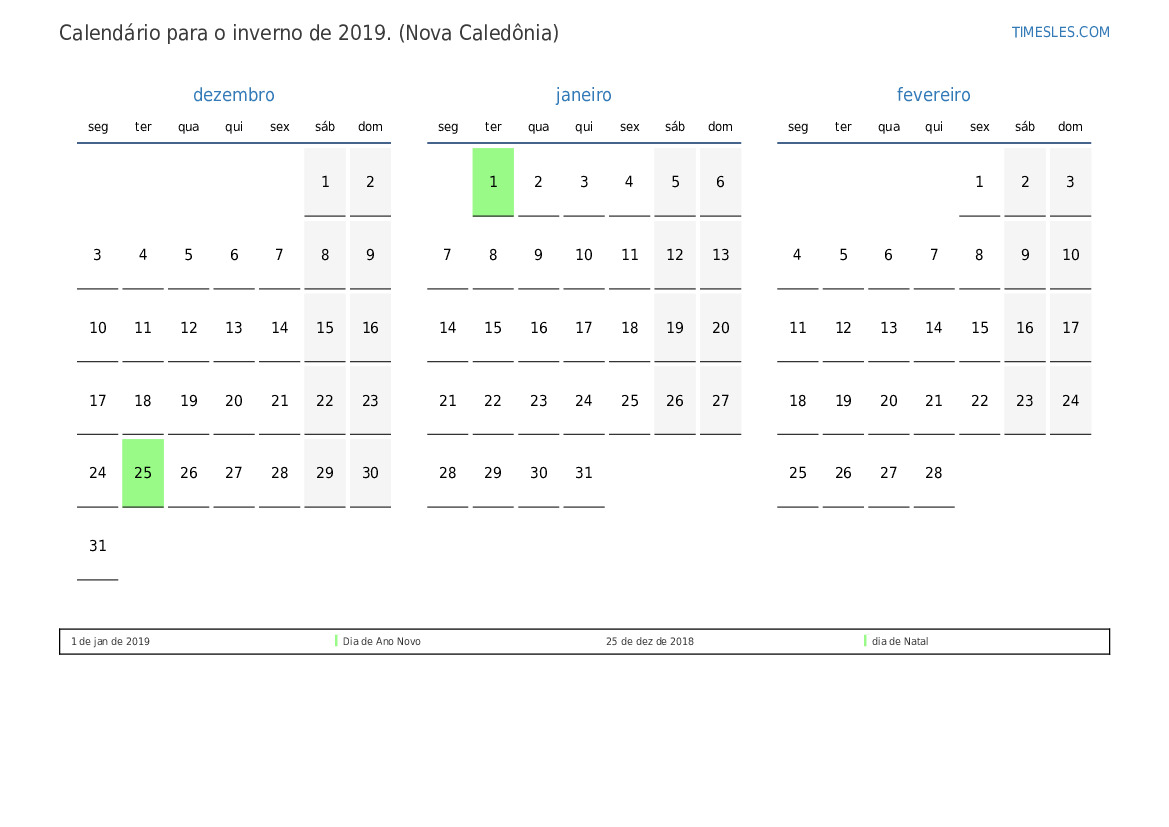Click the fevereiro month heading

[x=933, y=95]
